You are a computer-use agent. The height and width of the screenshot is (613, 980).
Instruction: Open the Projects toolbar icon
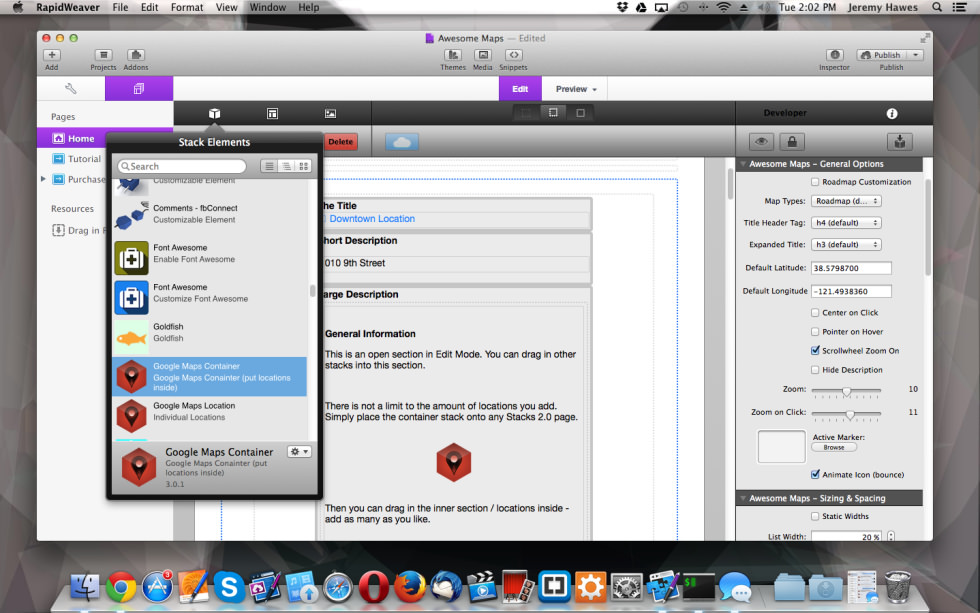103,56
